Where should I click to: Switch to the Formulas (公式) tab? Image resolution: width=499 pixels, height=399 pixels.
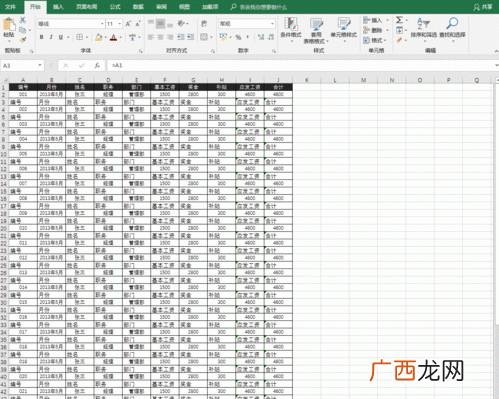[115, 7]
